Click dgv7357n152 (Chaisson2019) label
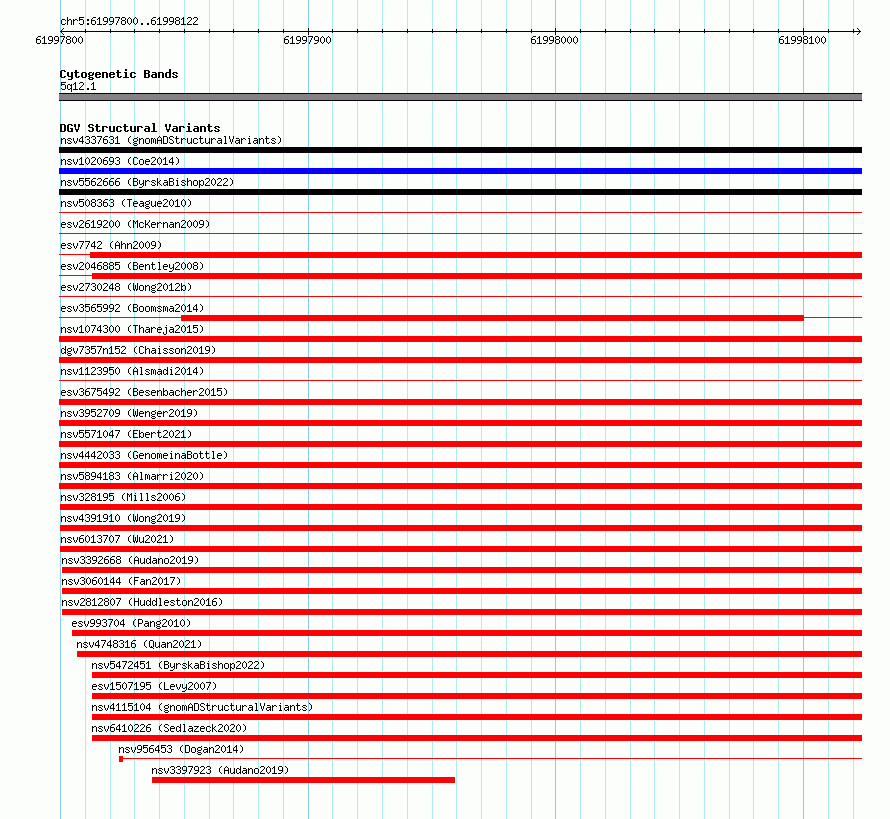Viewport: 890px width, 819px height. (138, 350)
